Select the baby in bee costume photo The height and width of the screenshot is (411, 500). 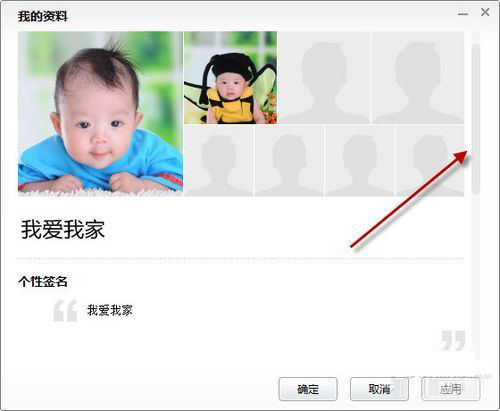pyautogui.click(x=230, y=78)
